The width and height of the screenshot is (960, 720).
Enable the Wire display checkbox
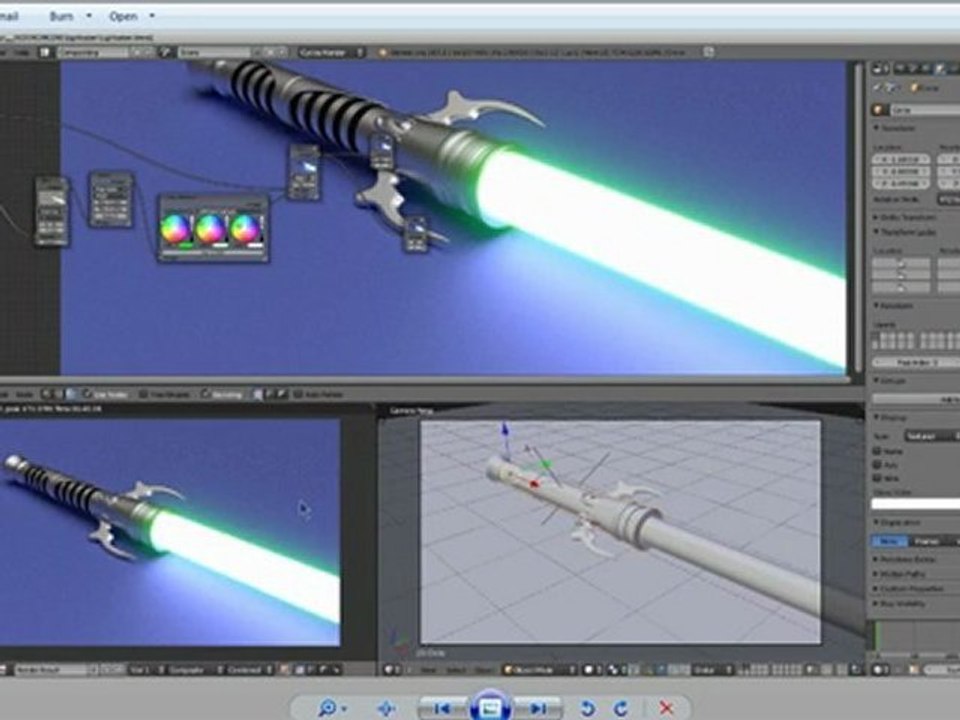click(877, 478)
